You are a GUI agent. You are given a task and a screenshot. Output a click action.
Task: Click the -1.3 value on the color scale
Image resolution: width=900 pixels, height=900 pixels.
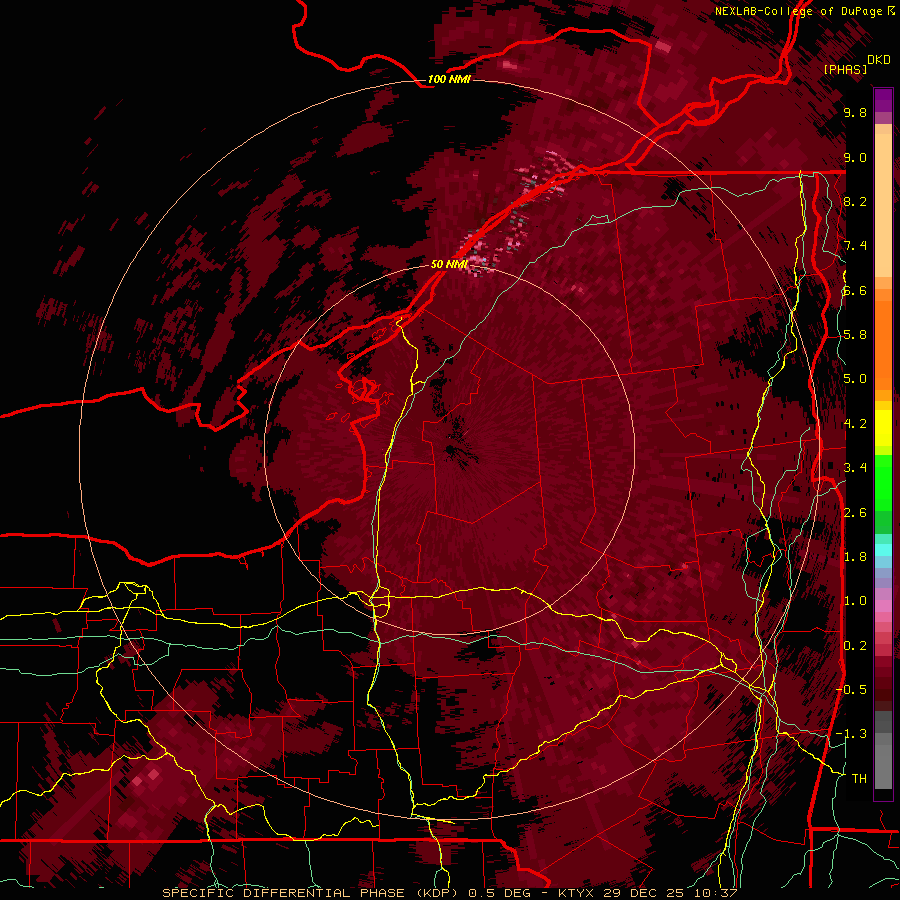click(851, 734)
